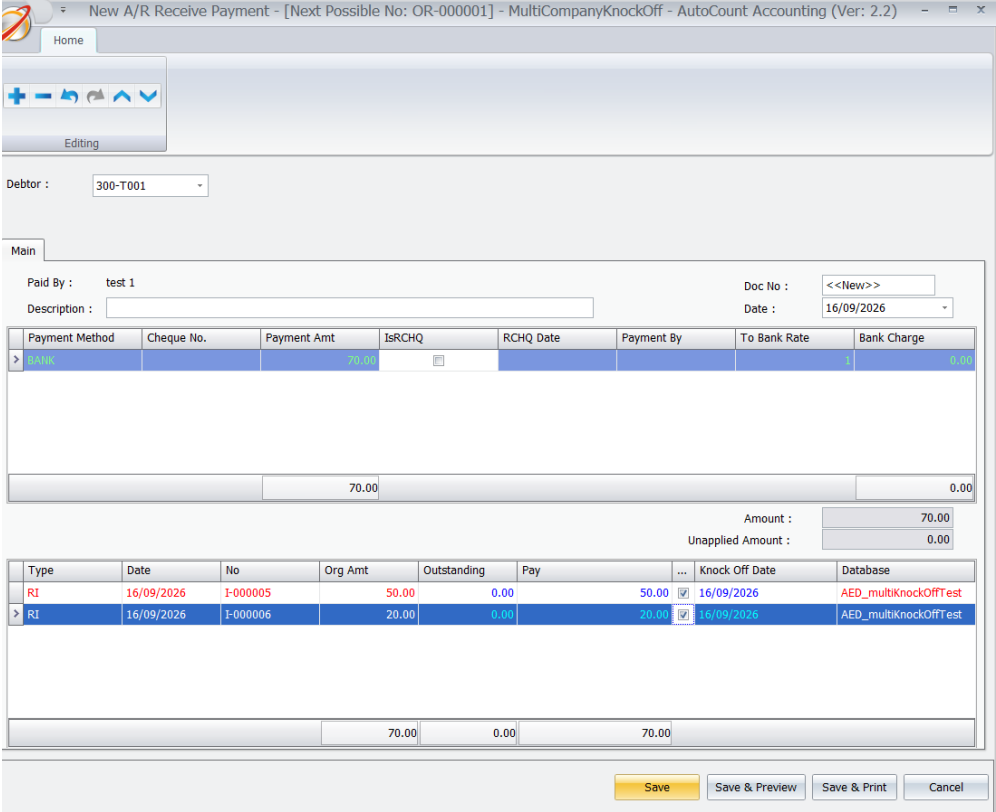Viewport: 996px width, 812px height.
Task: Click the move up chevron icon
Action: [122, 97]
